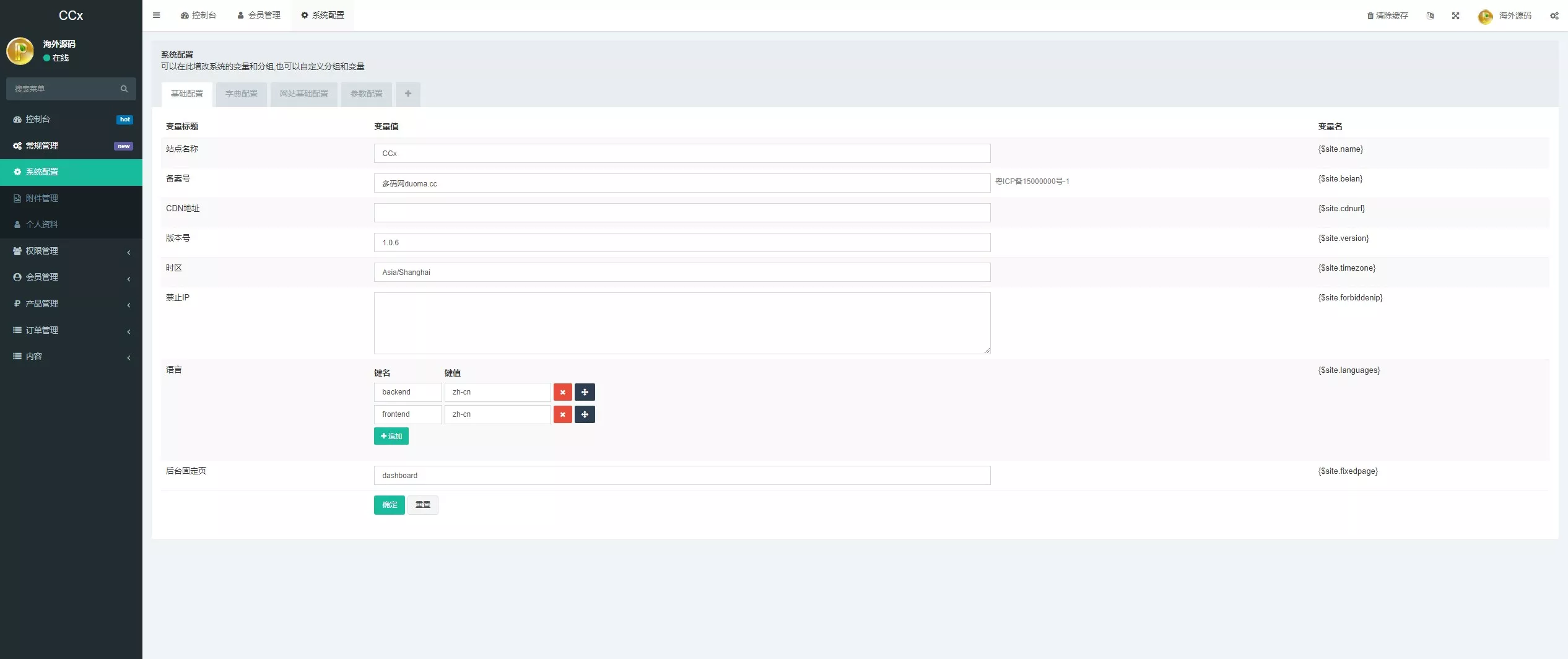Screen dimensions: 1568x659
Task: Click the 追加 append button
Action: [391, 436]
